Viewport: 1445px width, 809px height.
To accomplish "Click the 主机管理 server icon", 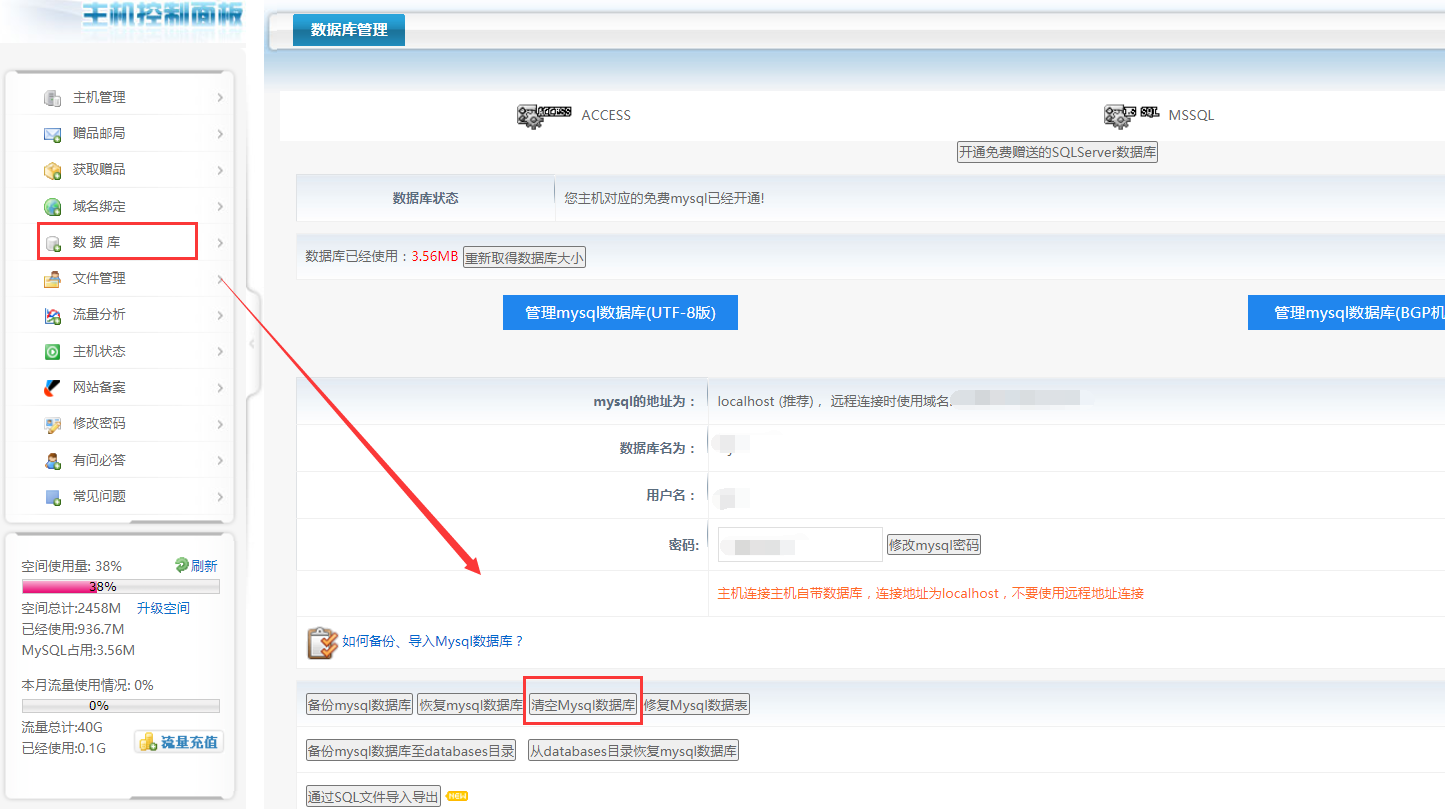I will 53,98.
